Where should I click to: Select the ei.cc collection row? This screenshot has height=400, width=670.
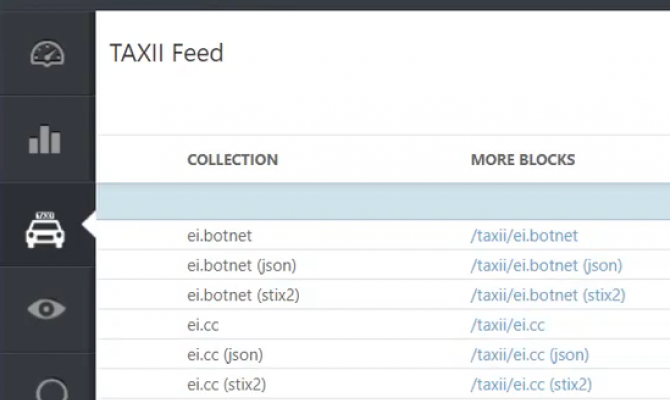(203, 325)
